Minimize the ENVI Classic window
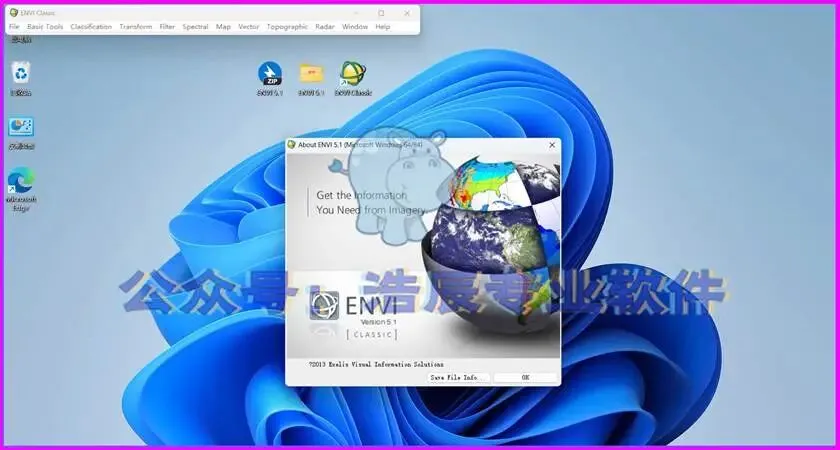 356,13
